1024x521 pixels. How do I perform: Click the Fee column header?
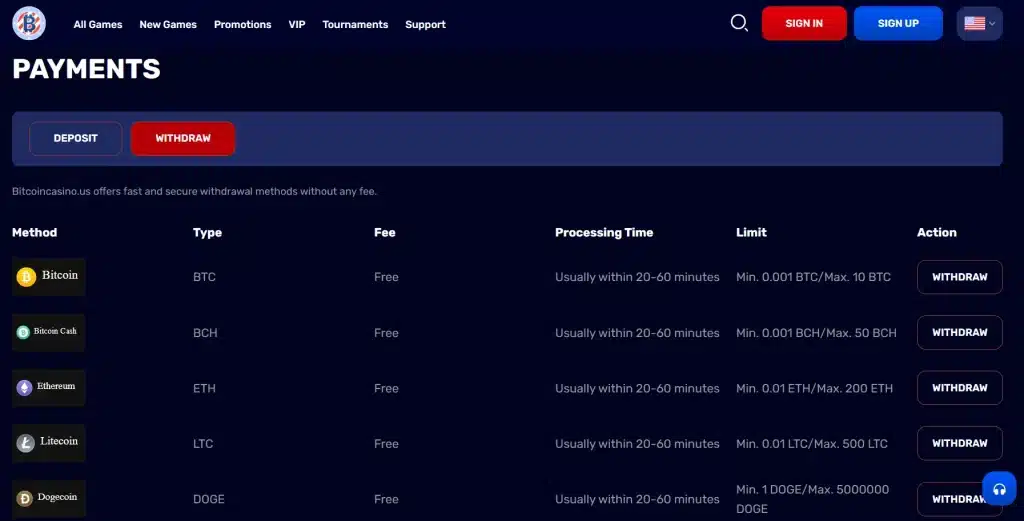tap(385, 232)
